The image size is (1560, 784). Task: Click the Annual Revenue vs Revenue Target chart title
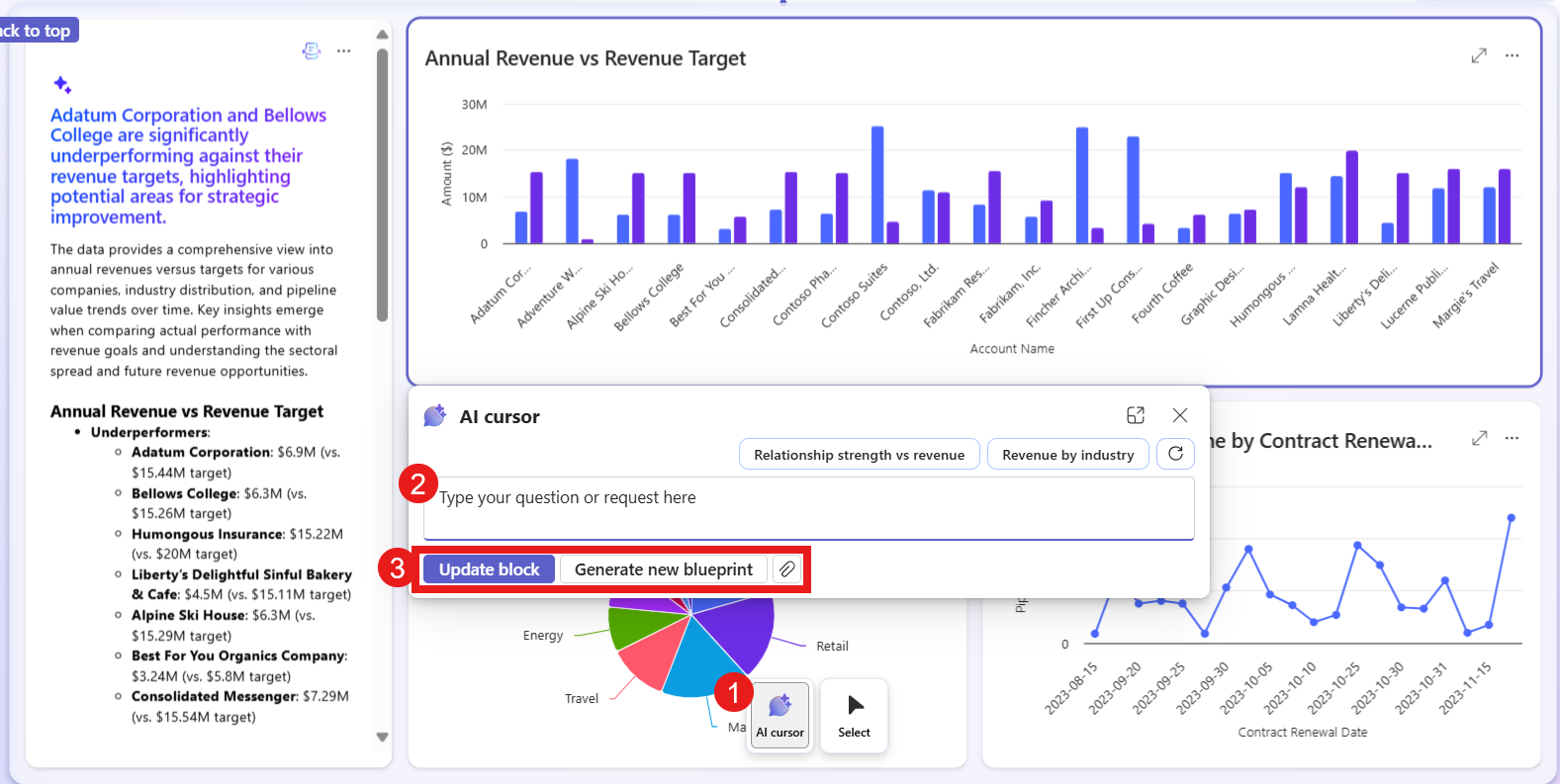(586, 58)
